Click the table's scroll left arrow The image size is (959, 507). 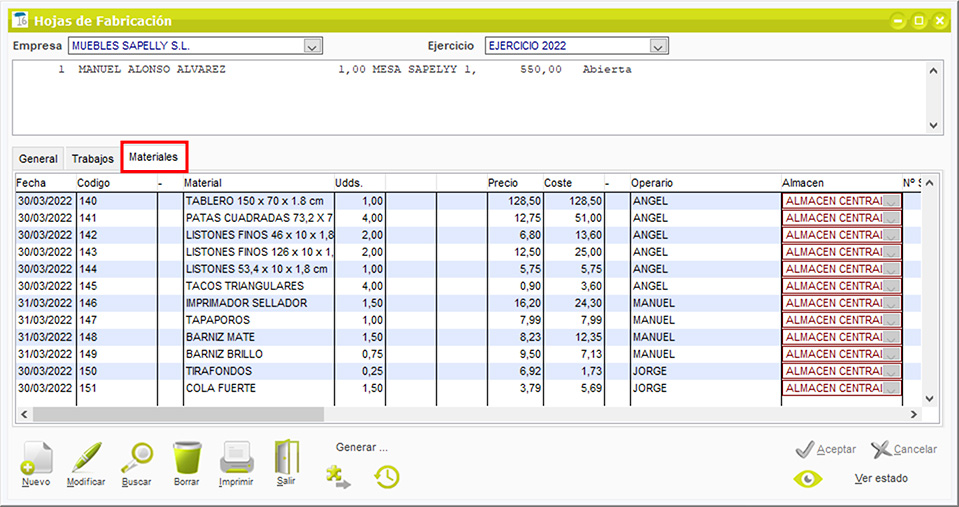pyautogui.click(x=24, y=414)
